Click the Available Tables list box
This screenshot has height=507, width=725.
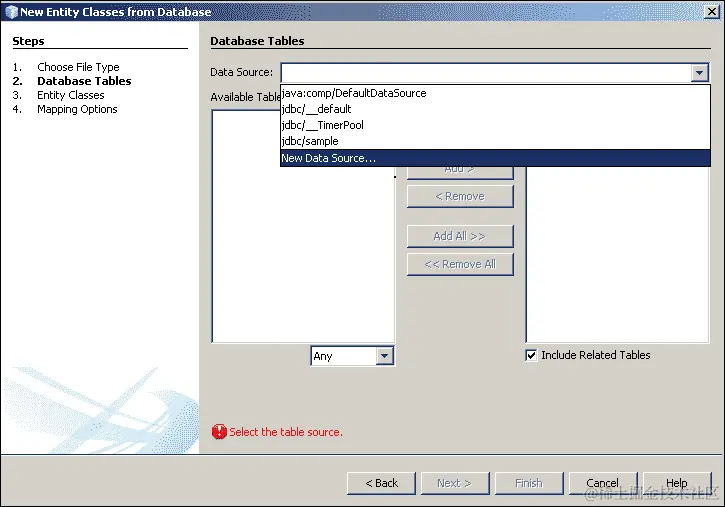click(x=303, y=226)
